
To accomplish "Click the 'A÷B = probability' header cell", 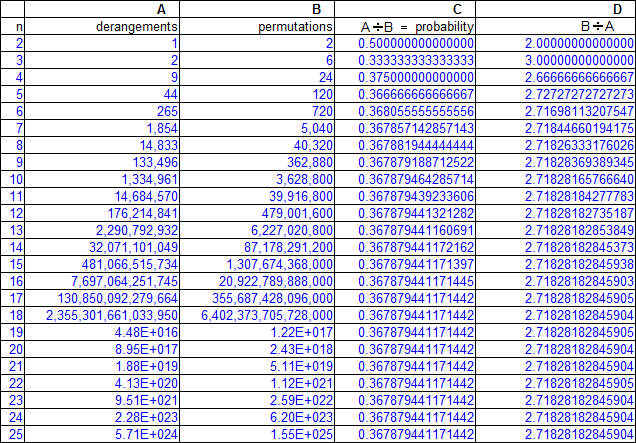I will coord(405,26).
